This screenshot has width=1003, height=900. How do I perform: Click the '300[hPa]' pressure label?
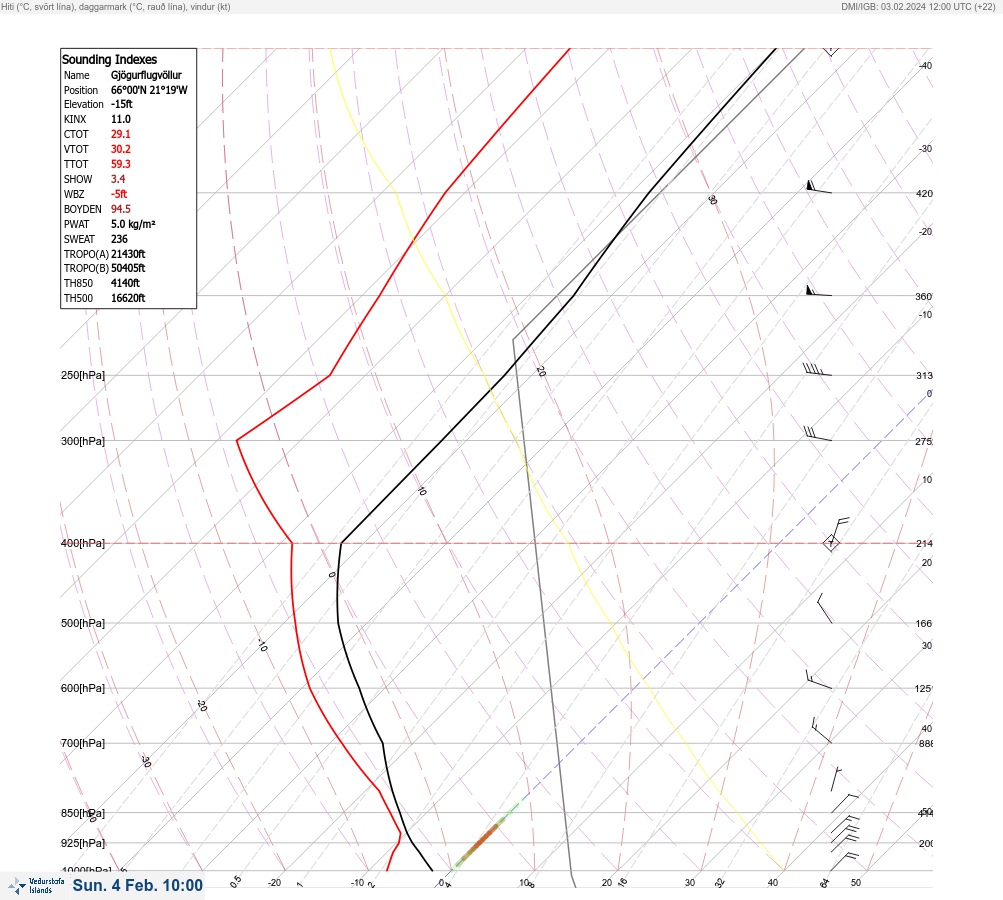83,441
